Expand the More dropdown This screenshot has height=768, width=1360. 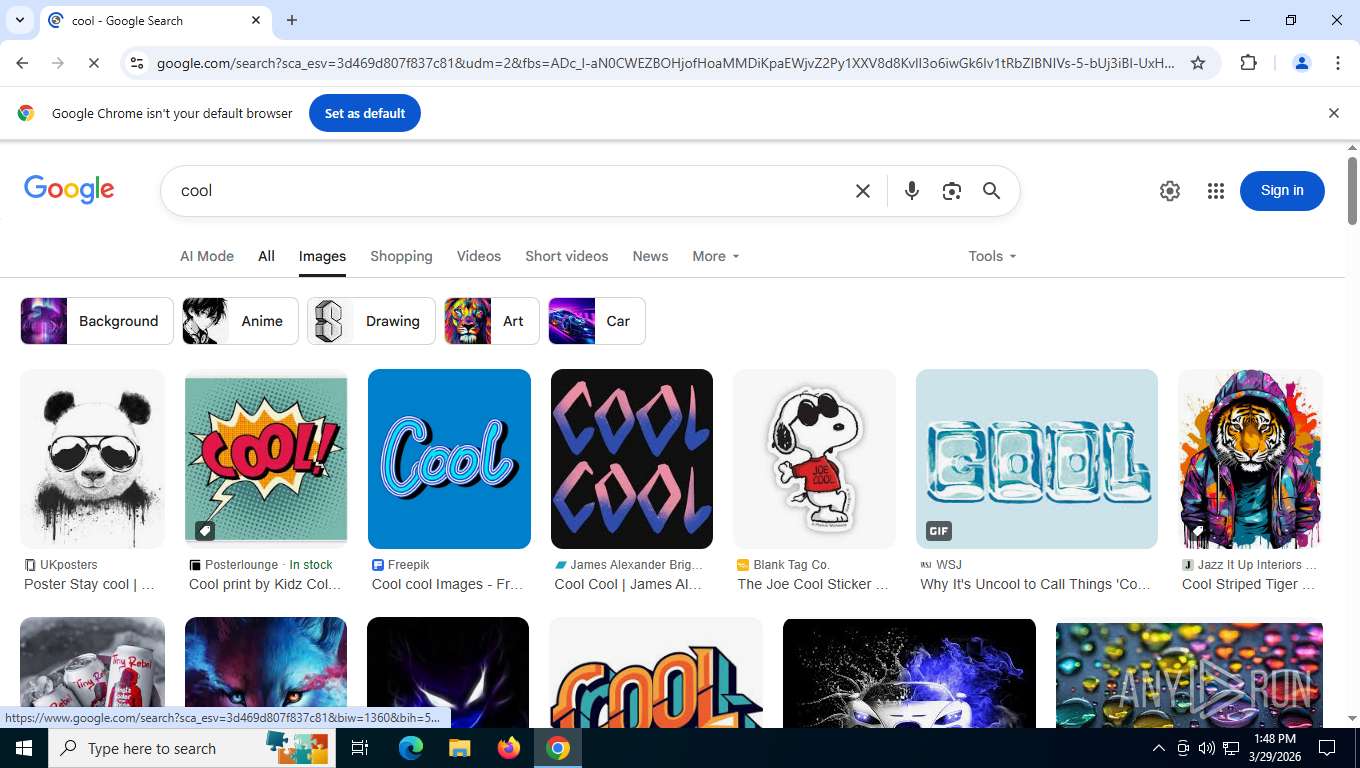[x=716, y=256]
